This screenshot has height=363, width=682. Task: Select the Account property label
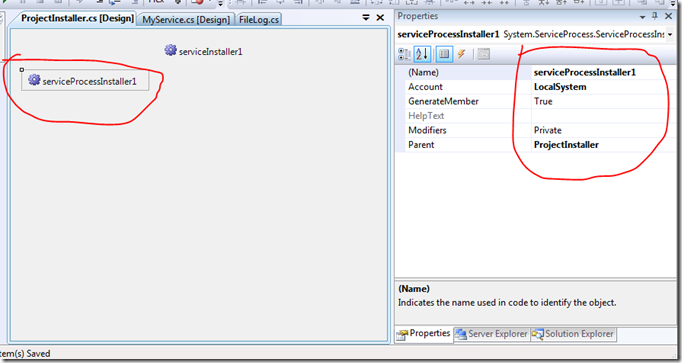click(425, 87)
